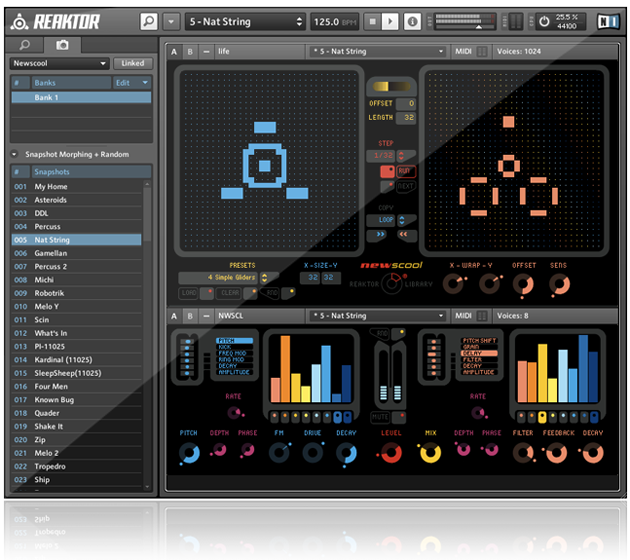Click the RND button in life presets
Viewport: 630px width, 560px height.
click(x=271, y=293)
